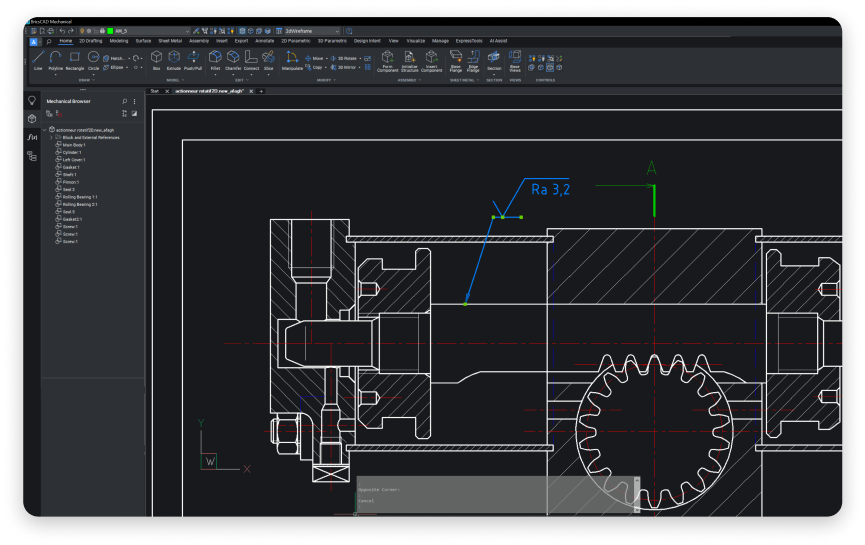
Task: Expand Block and External References node
Action: (x=51, y=137)
